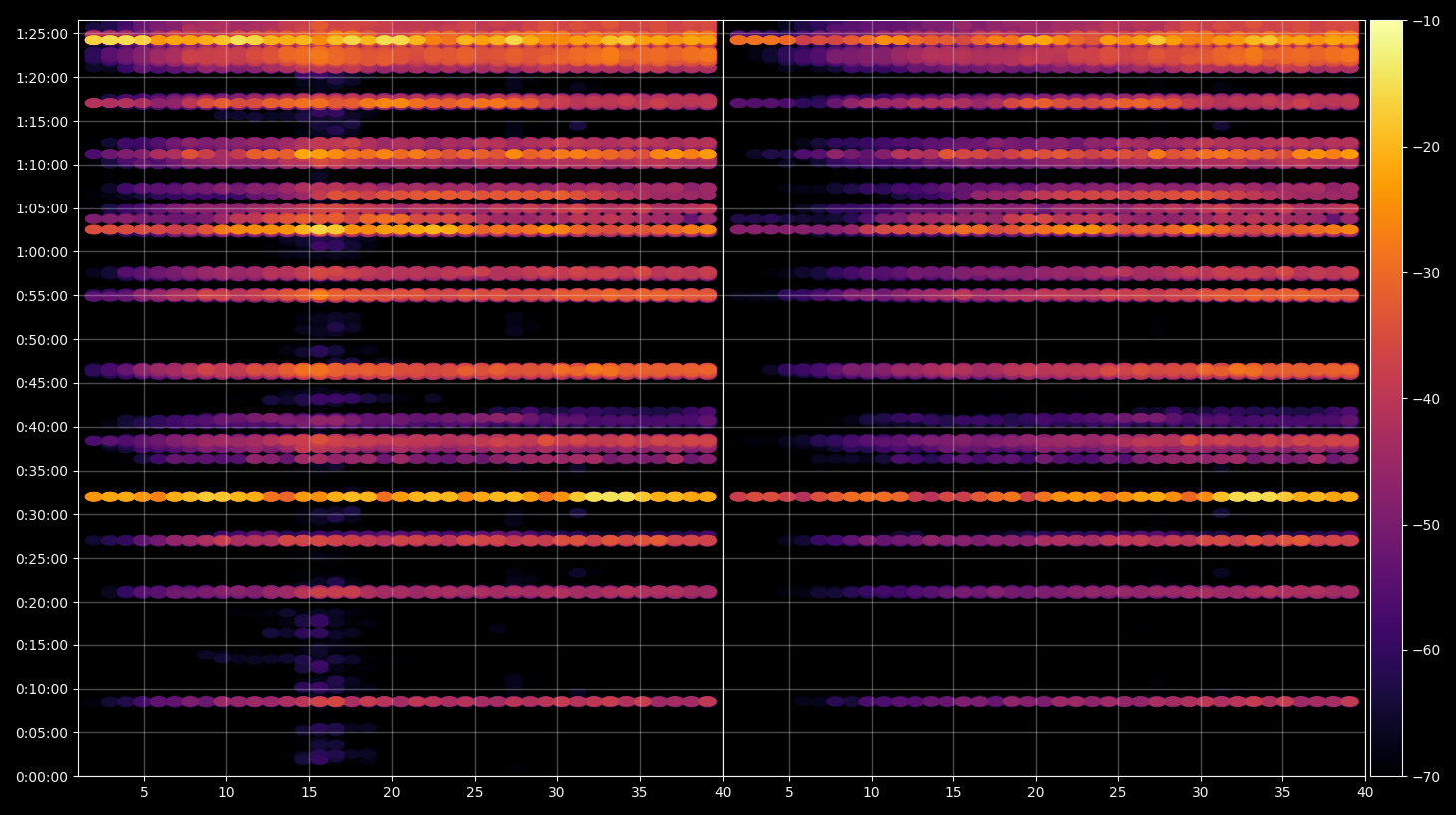Click the 1:05:00 time axis label
Viewport: 1456px width, 815px height.
pos(42,208)
